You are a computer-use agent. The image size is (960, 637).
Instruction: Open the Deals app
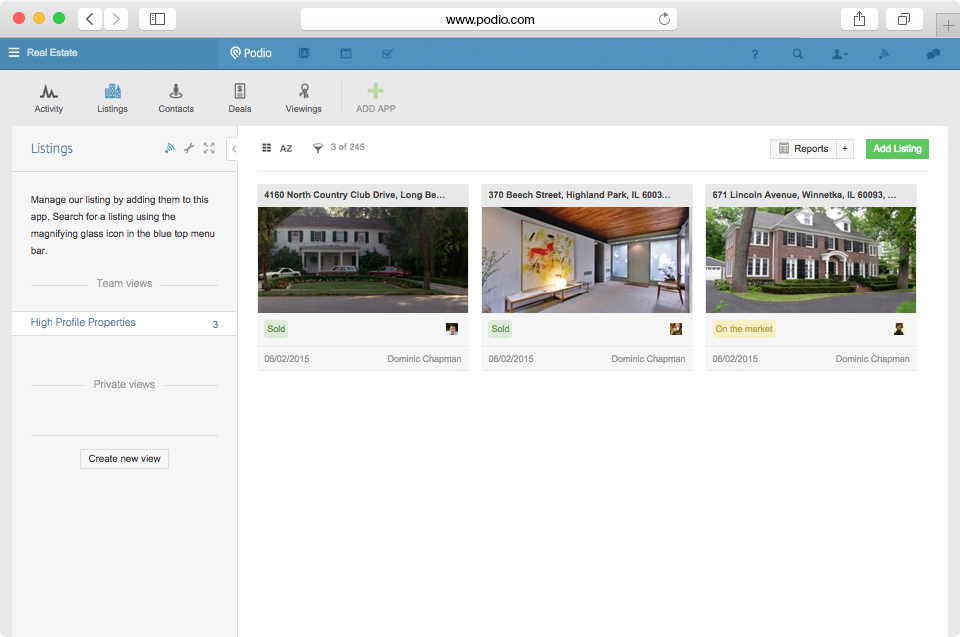coord(240,97)
